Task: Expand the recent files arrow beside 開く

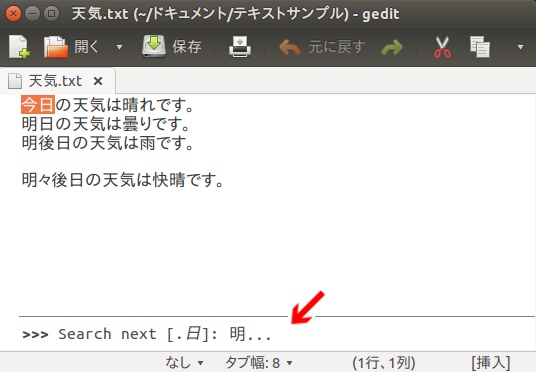Action: [x=119, y=47]
